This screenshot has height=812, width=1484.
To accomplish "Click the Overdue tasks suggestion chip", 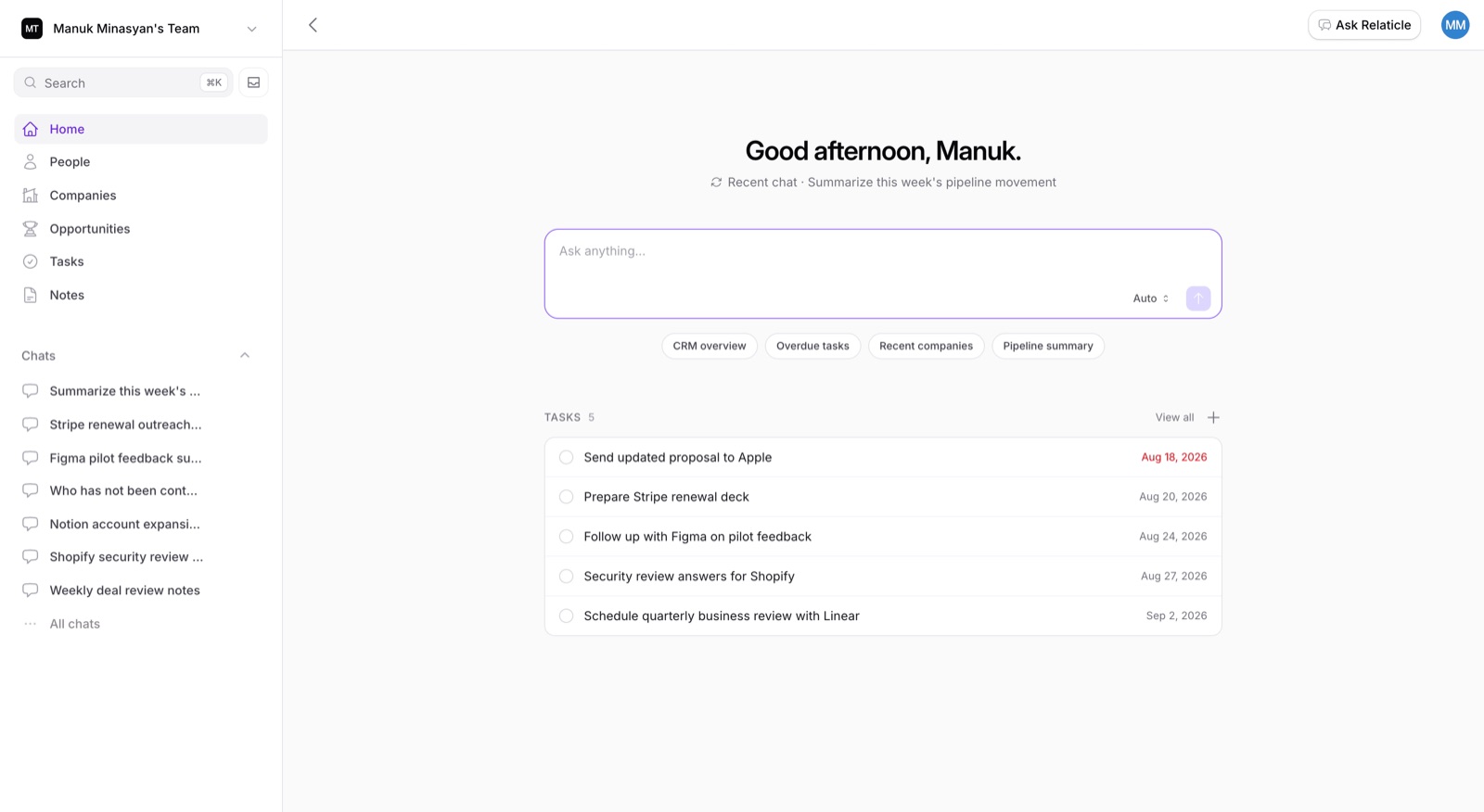I will 812,346.
